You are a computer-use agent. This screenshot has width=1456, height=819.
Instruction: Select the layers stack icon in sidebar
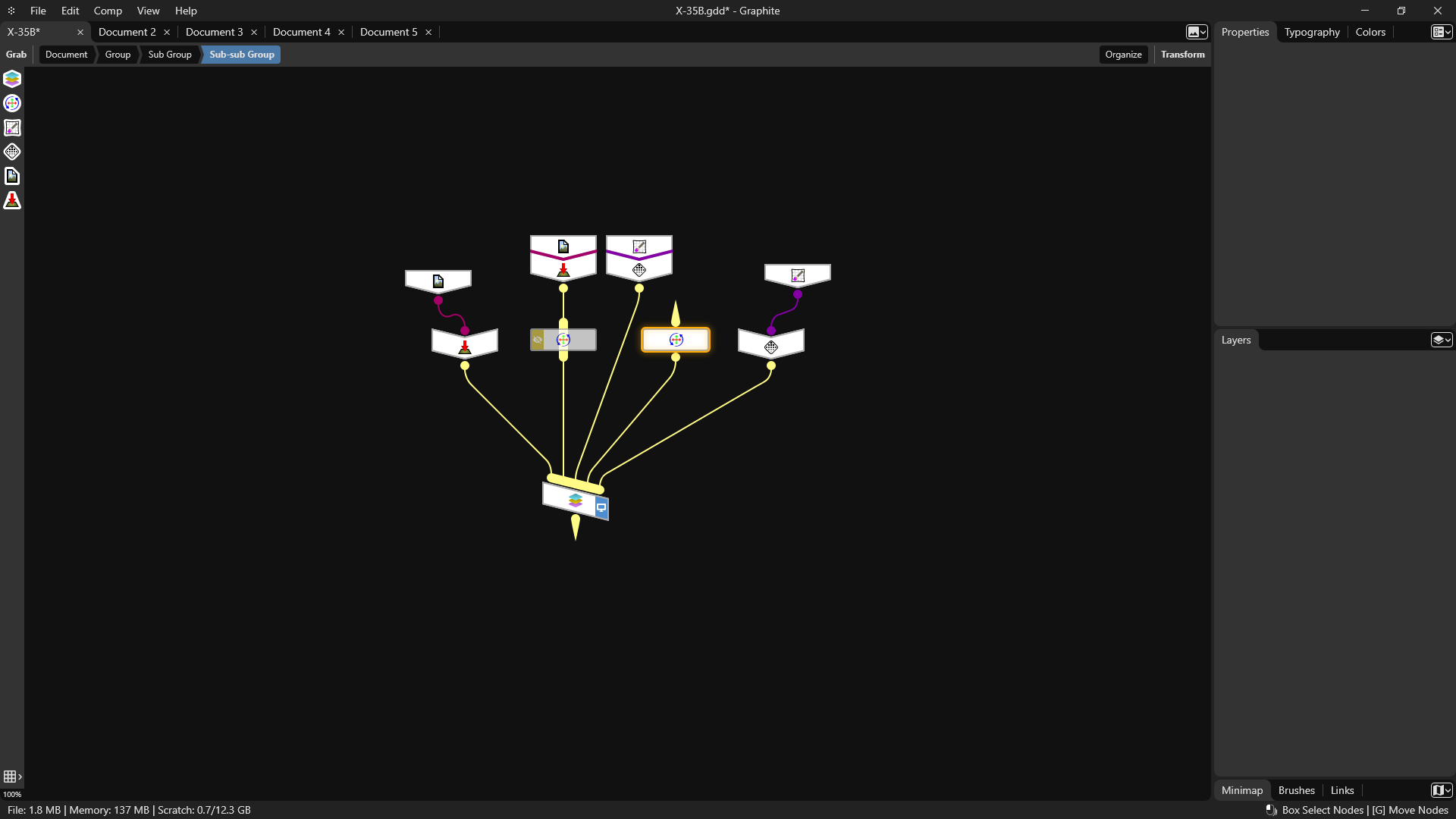12,79
